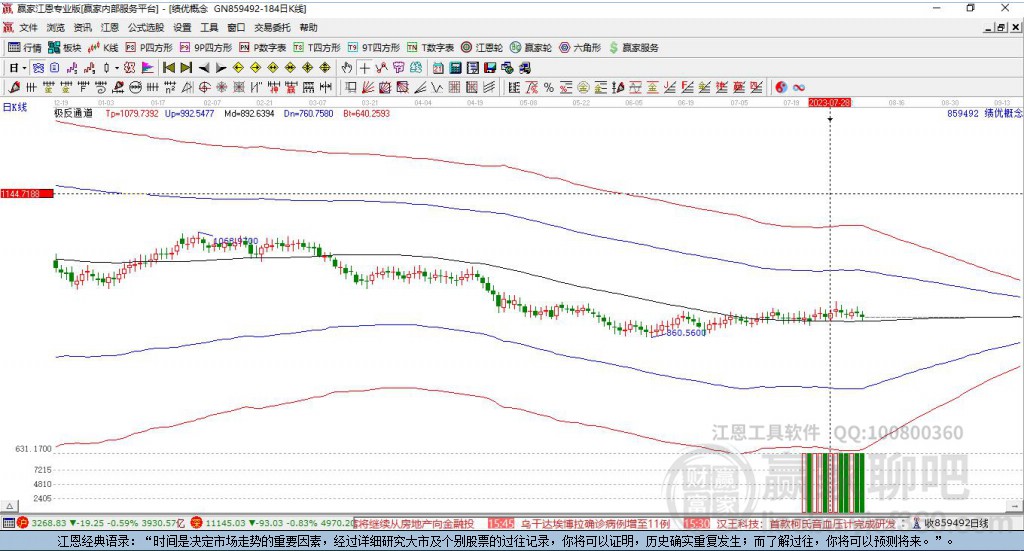Image resolution: width=1024 pixels, height=551 pixels.
Task: Open the 交易委托 menu
Action: [272, 27]
